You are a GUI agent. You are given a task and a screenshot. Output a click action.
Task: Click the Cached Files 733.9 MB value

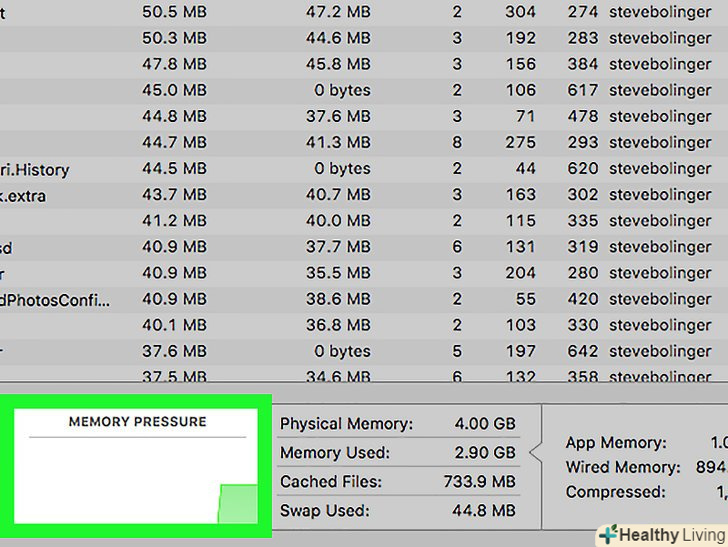pos(479,482)
